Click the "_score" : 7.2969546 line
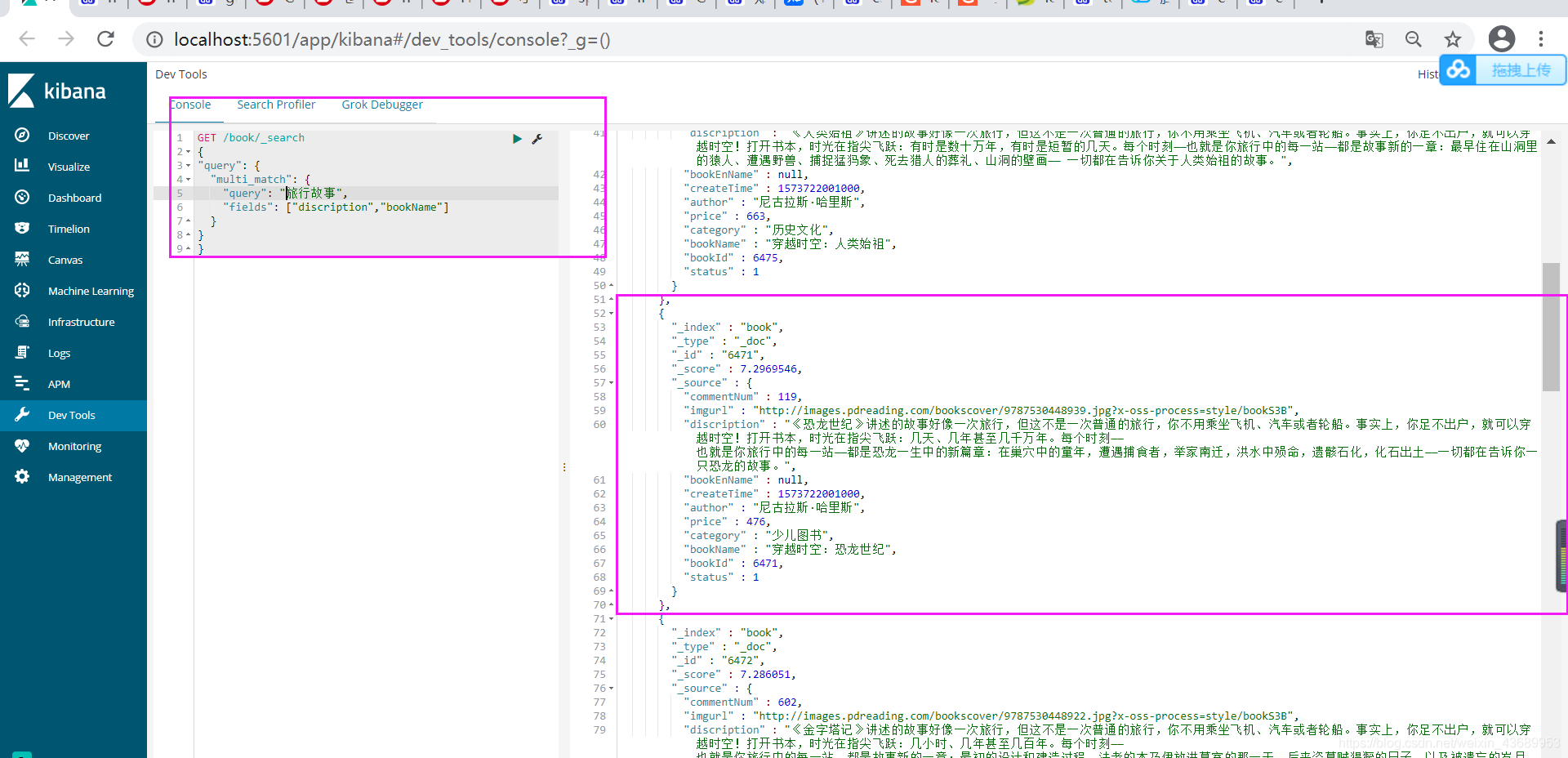1568x758 pixels. coord(737,369)
